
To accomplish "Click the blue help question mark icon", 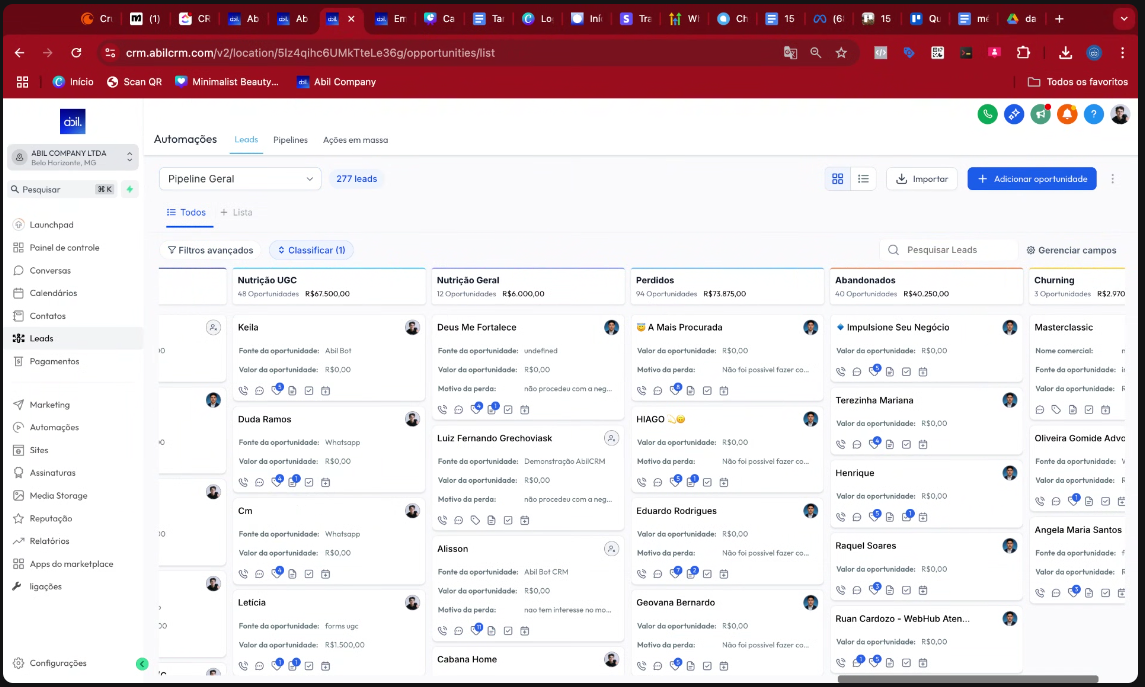I will (x=1094, y=114).
